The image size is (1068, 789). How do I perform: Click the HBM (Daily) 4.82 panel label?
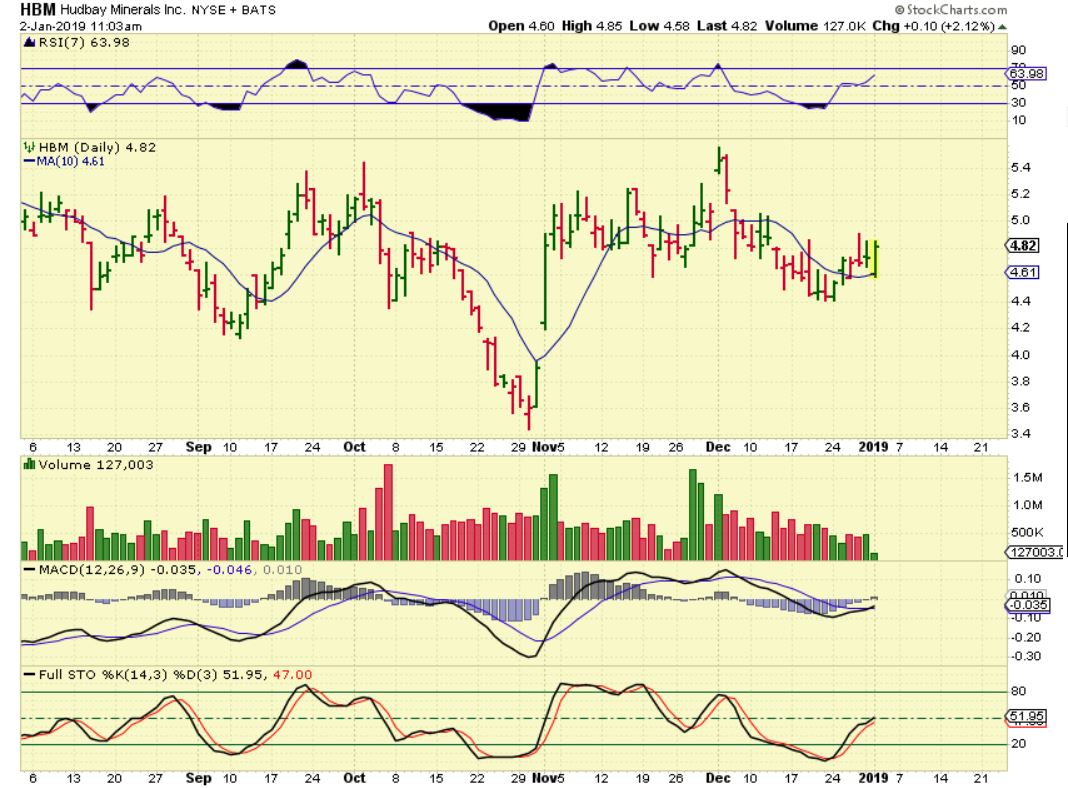[97, 147]
